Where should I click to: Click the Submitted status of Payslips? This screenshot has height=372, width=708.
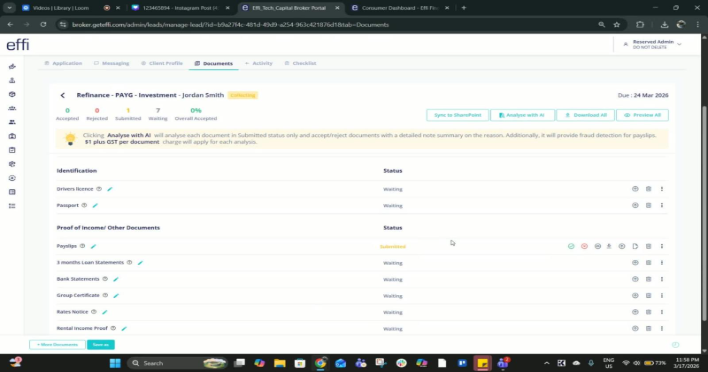[x=392, y=247]
